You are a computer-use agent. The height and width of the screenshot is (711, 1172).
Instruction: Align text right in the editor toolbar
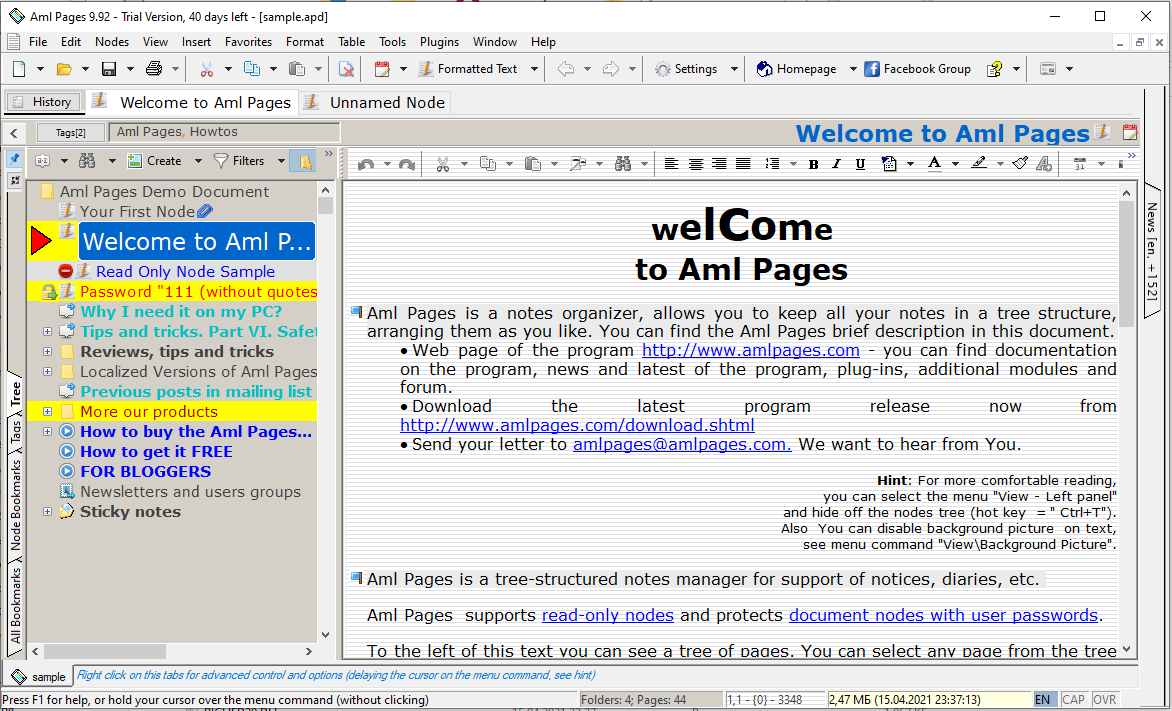719,164
